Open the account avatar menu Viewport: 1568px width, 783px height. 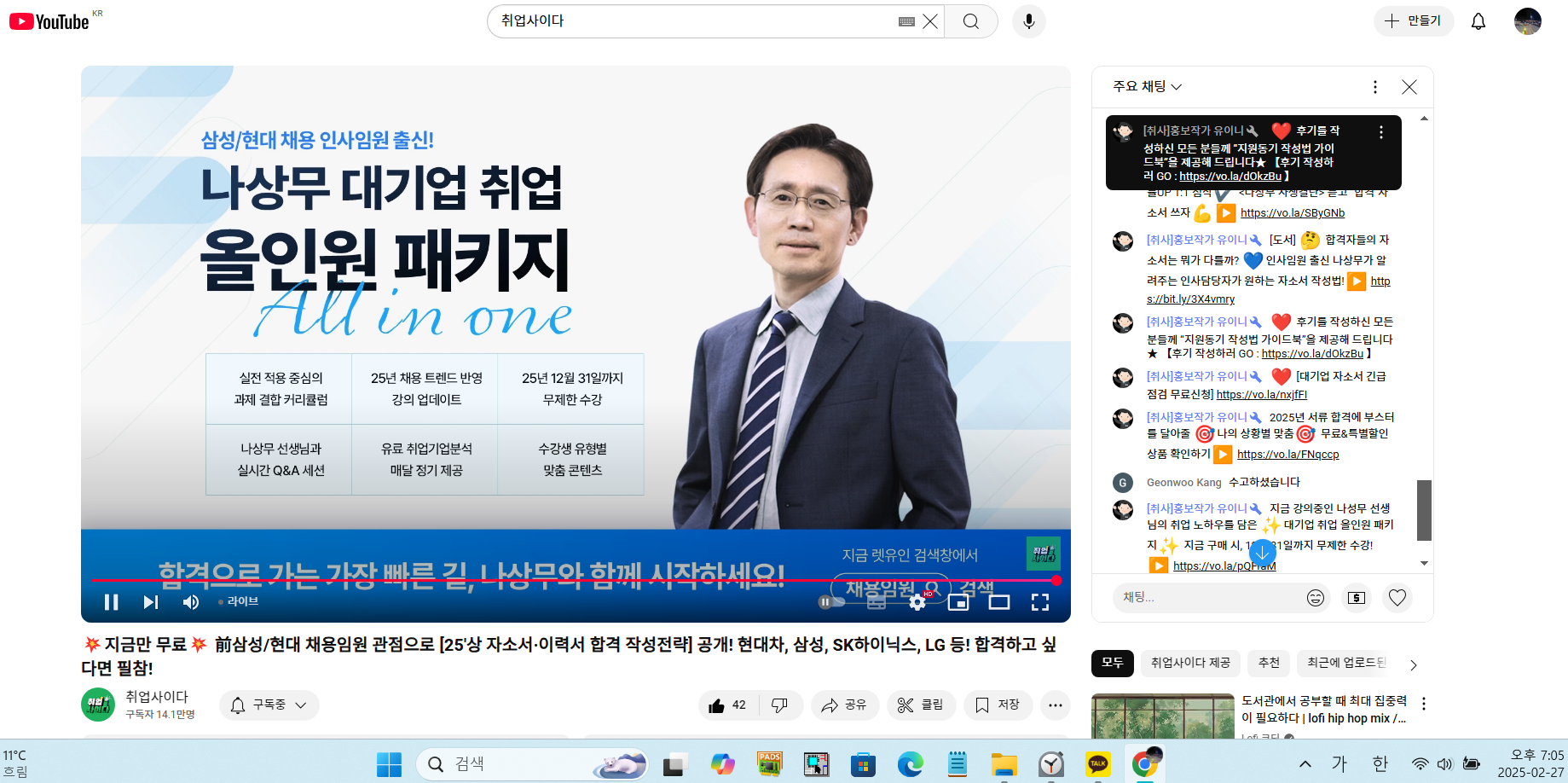tap(1527, 21)
